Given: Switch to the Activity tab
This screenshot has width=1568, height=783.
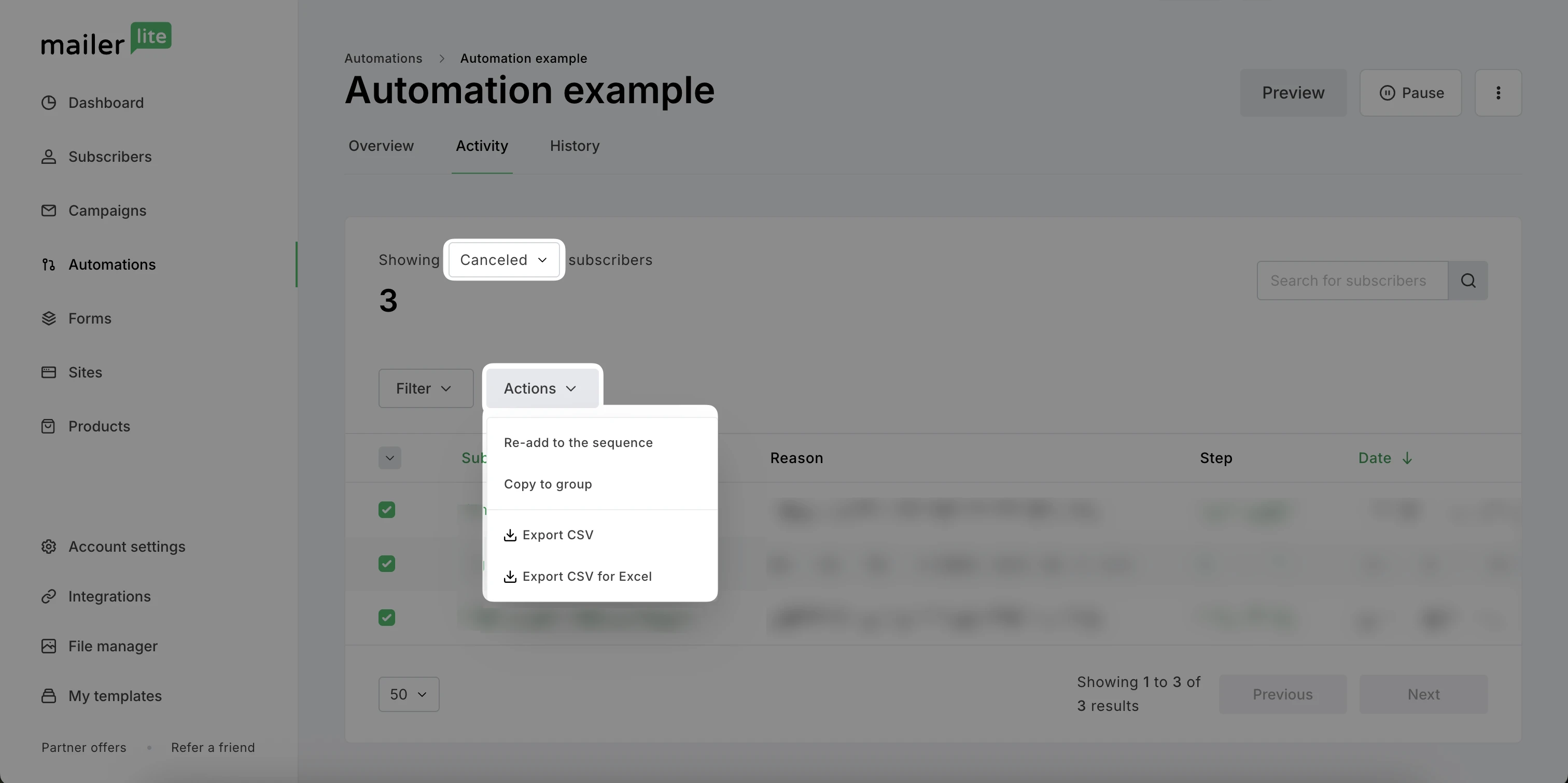Looking at the screenshot, I should (482, 146).
